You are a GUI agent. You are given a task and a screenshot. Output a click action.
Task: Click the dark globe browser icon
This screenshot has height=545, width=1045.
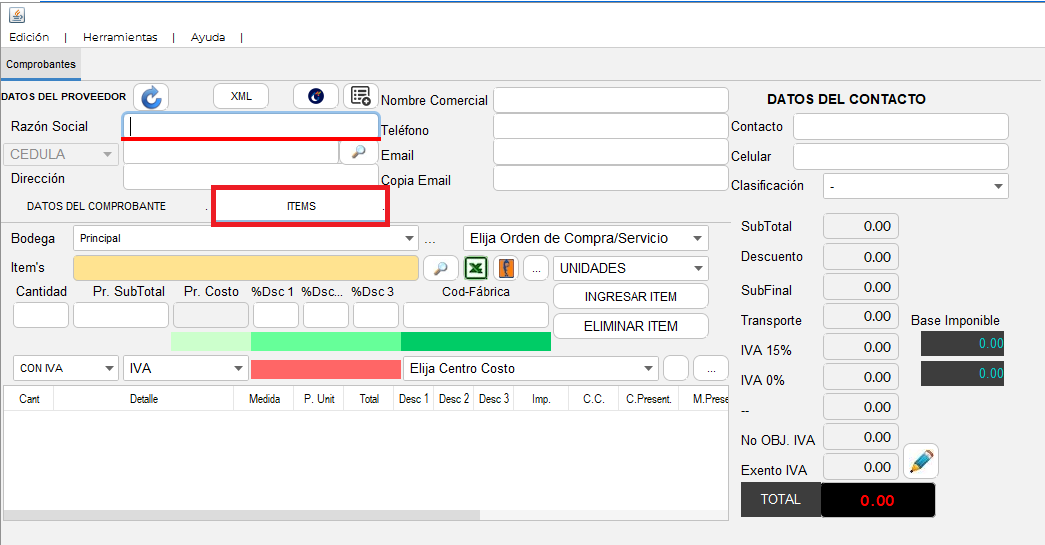click(x=316, y=96)
